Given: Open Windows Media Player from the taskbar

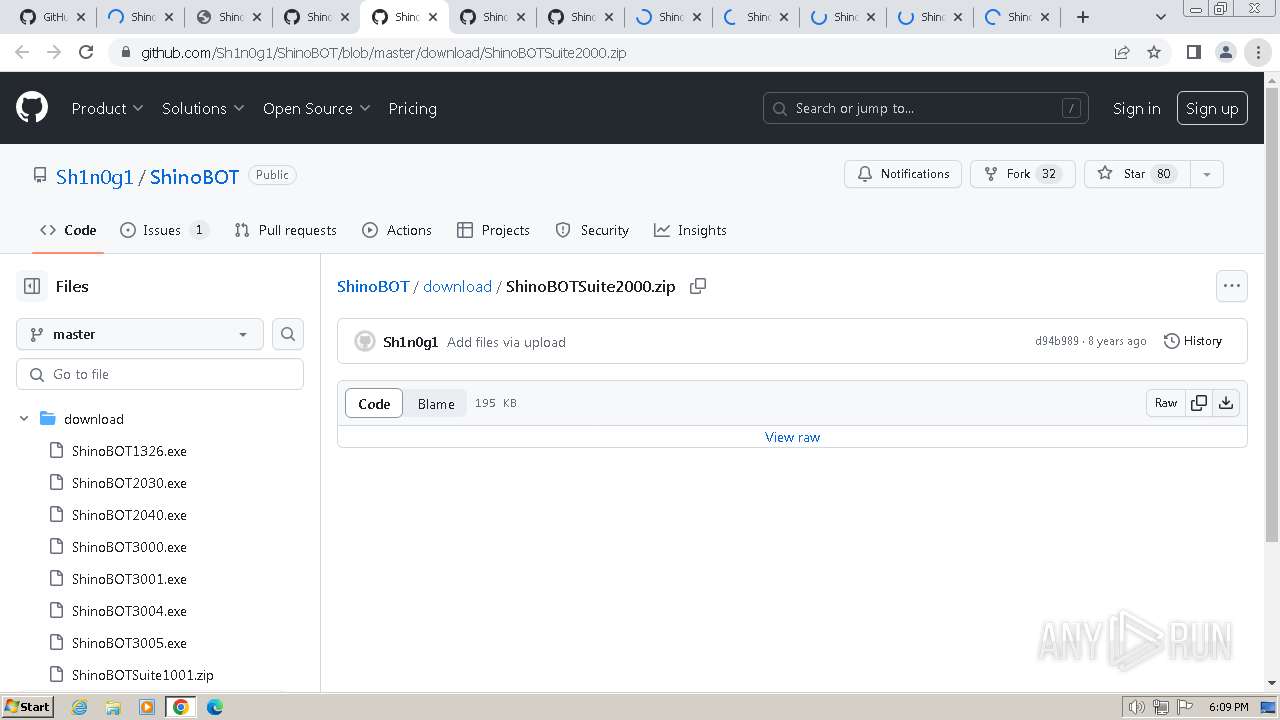Looking at the screenshot, I should pyautogui.click(x=147, y=707).
